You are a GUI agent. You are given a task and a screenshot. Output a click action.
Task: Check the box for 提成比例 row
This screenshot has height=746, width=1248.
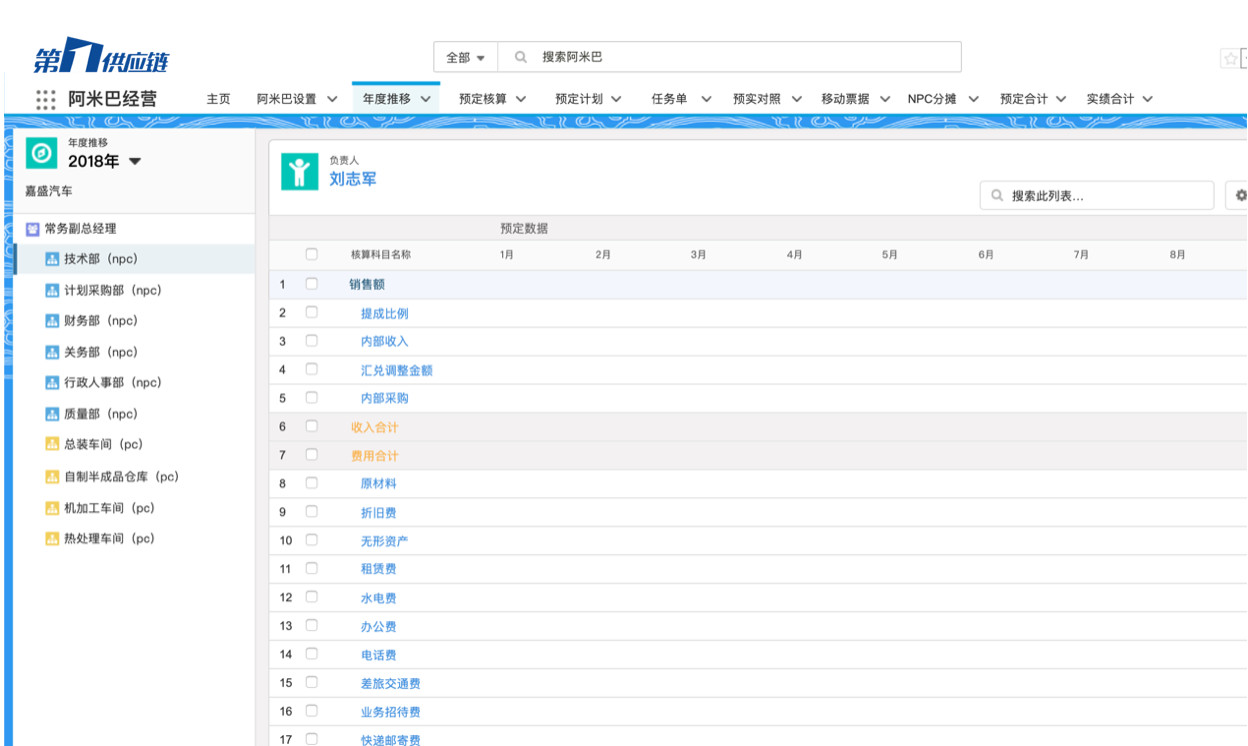coord(312,313)
